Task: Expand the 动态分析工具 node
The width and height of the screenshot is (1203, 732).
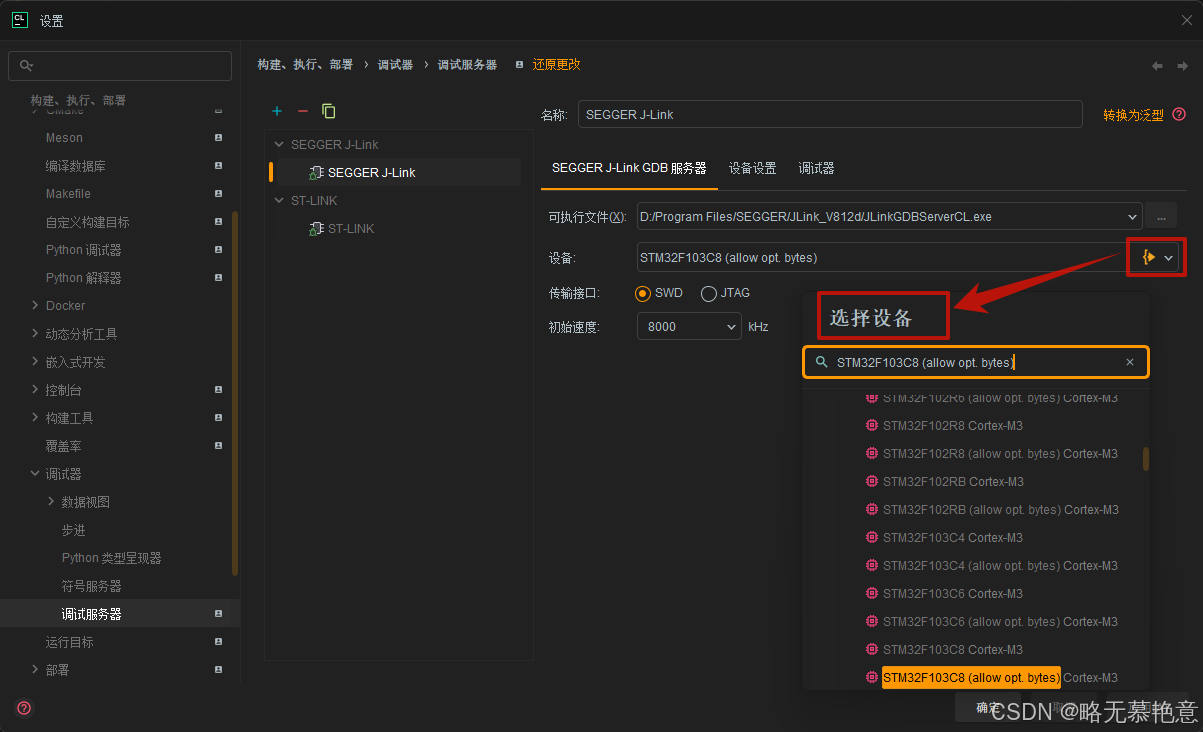Action: coord(35,334)
